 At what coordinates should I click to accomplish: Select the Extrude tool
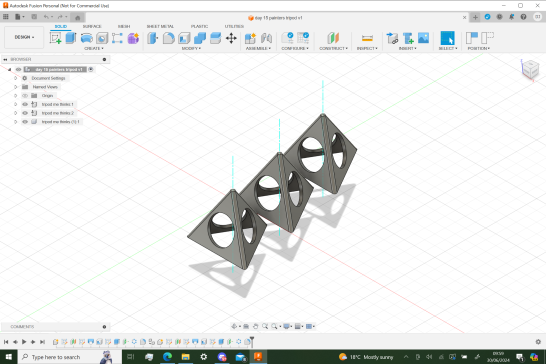(x=71, y=38)
